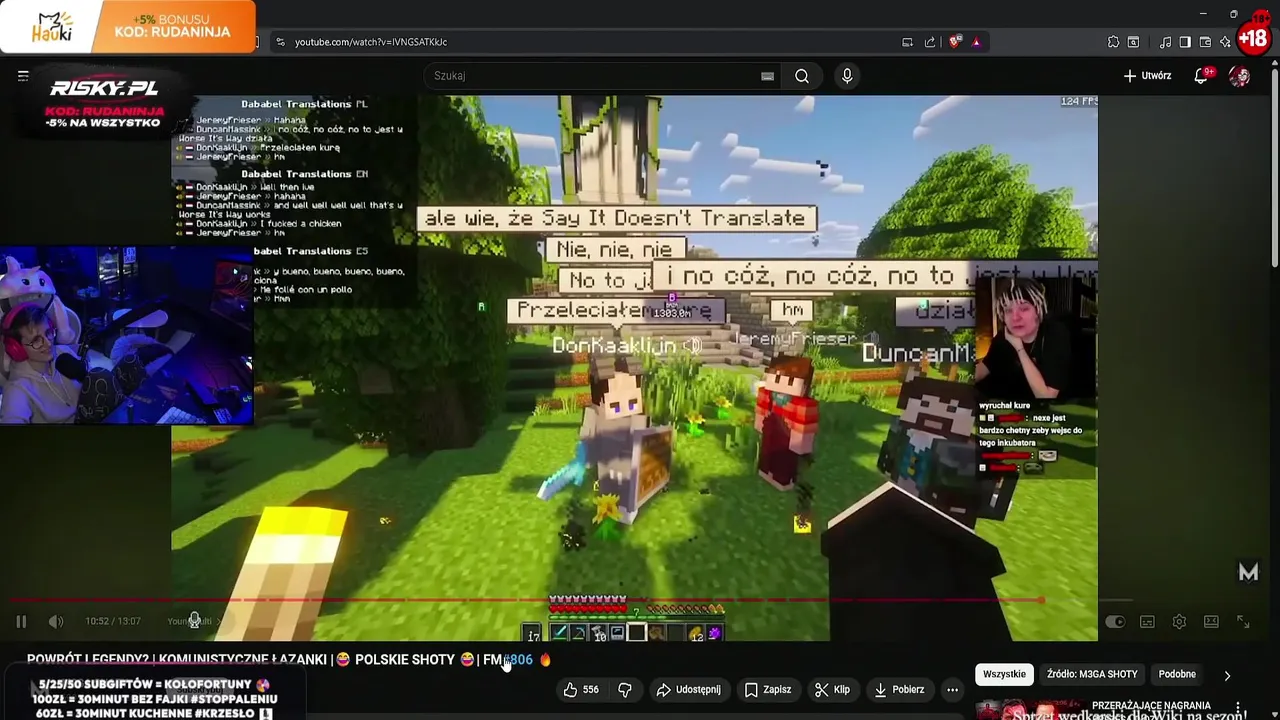Enter fullscreen mode

[1243, 621]
